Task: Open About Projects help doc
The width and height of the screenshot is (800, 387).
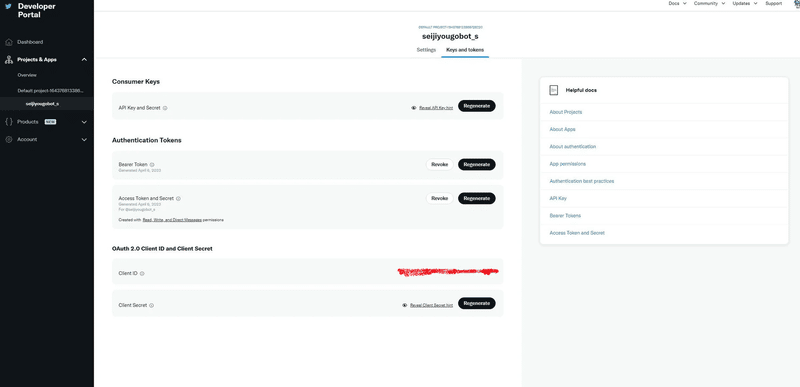Action: click(x=566, y=112)
